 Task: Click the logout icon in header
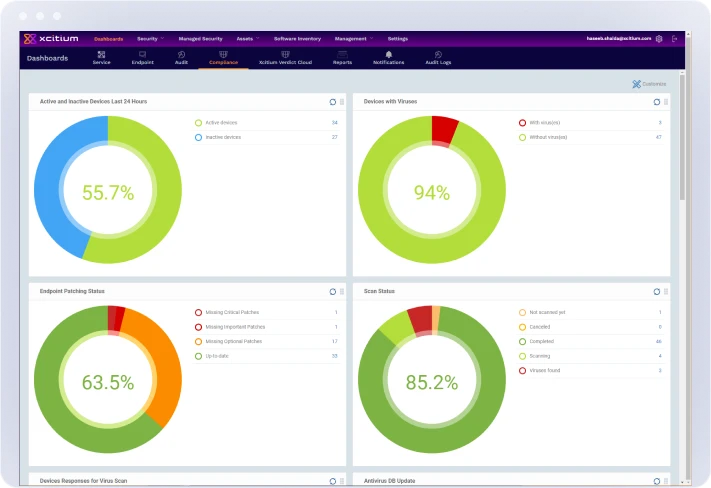pyautogui.click(x=675, y=38)
